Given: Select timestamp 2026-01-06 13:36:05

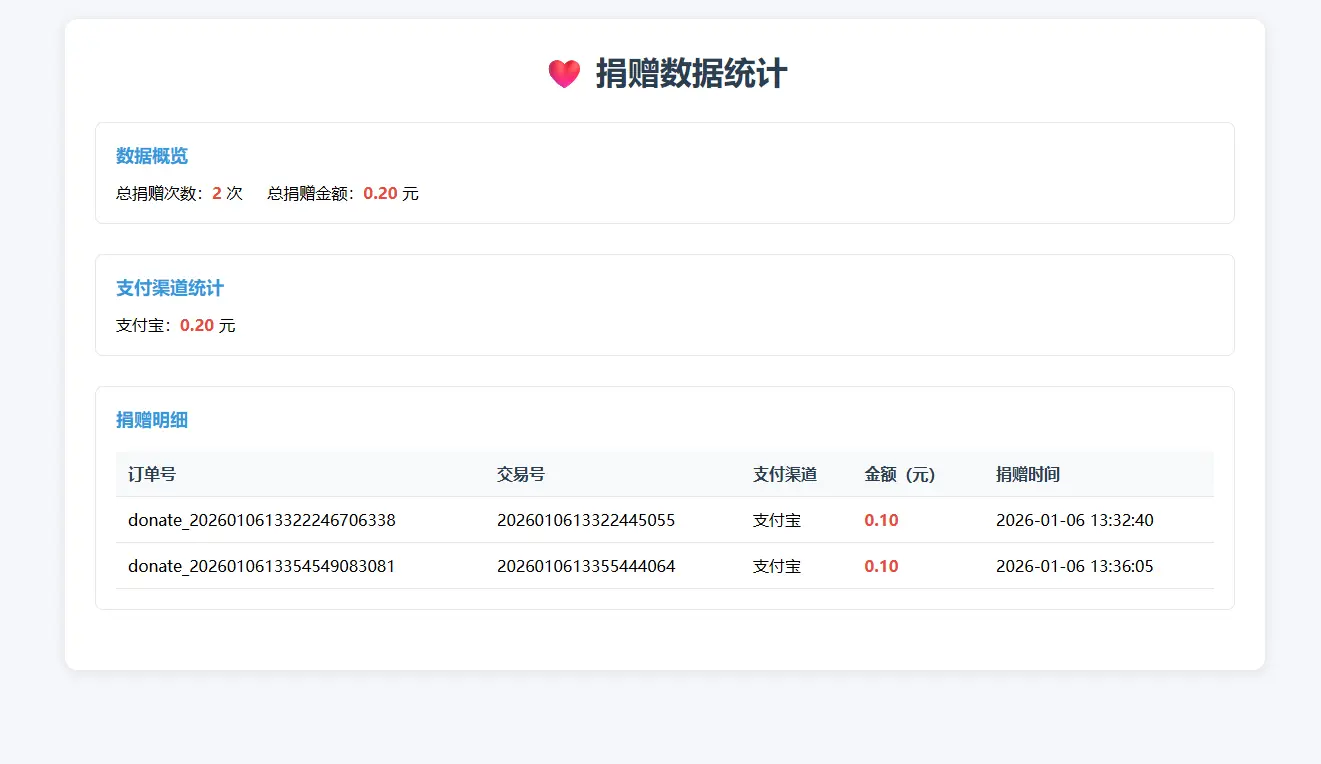Looking at the screenshot, I should pos(1074,566).
